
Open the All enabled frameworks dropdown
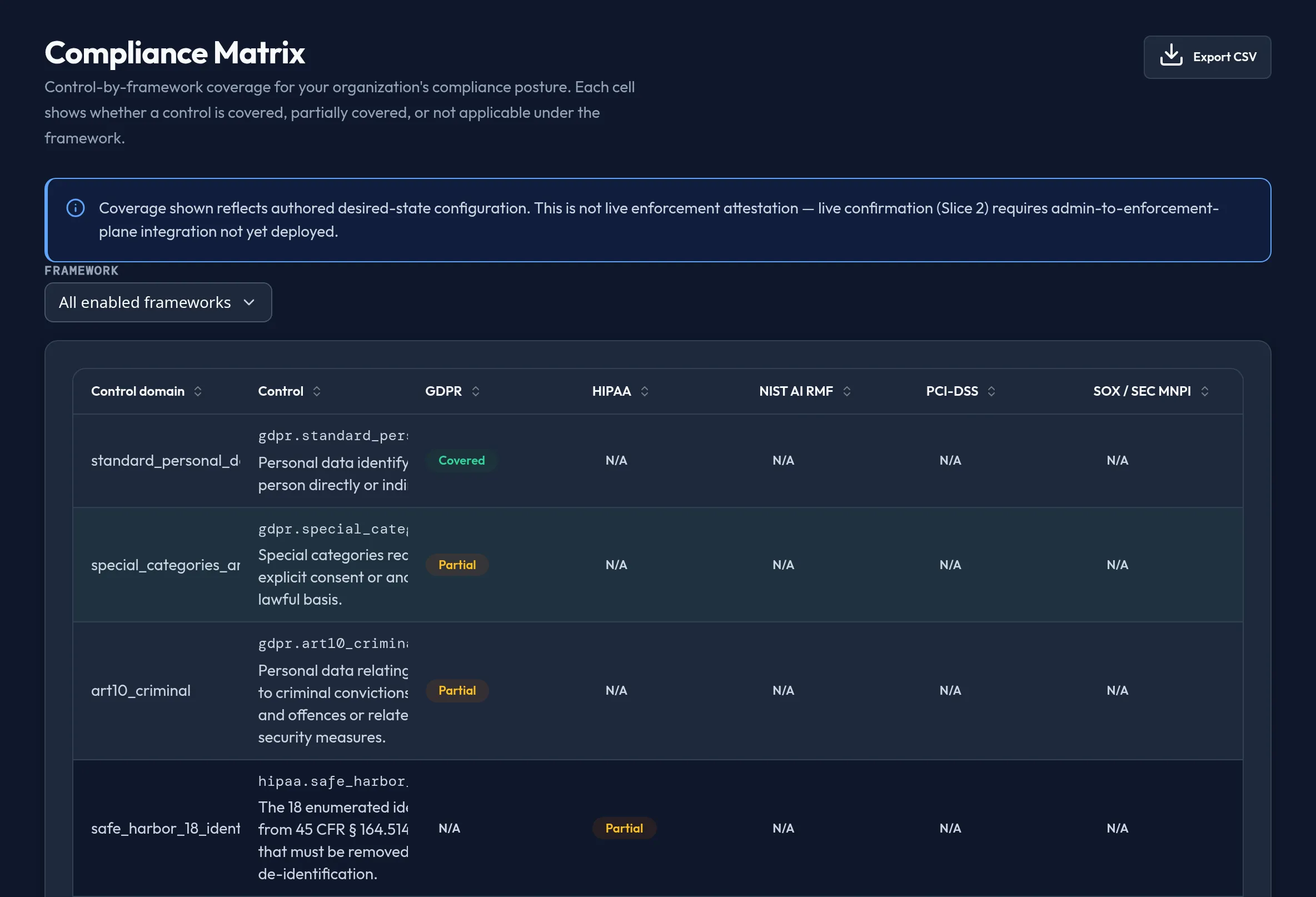coord(158,302)
